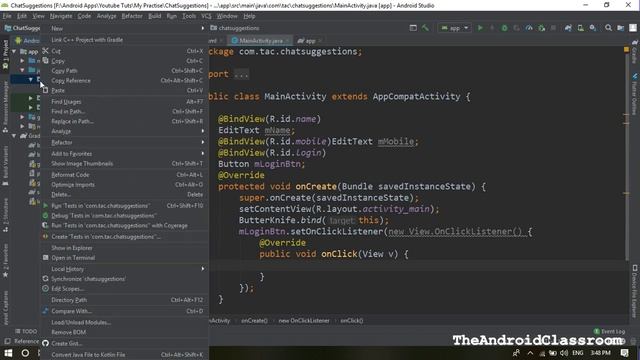Open the Tools menu
Image resolution: width=640 pixels, height=360 pixels.
click(189, 16)
